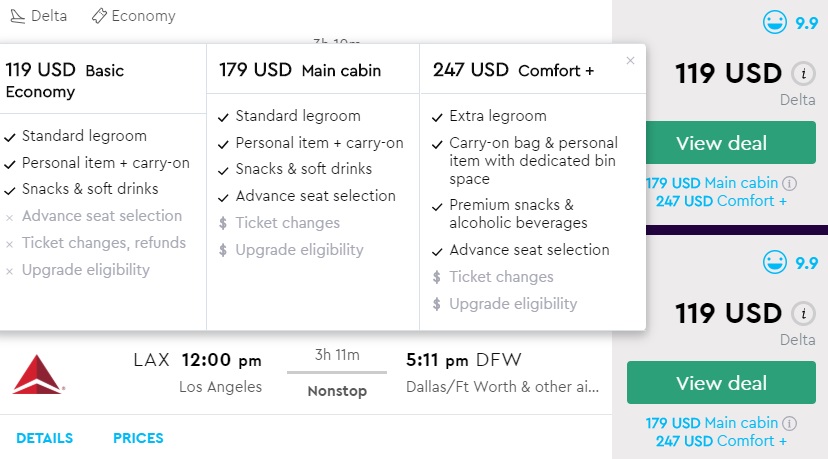Open info icon beside 12:00 pm flight's 119 USD
Screen dimensions: 828x459
[802, 313]
